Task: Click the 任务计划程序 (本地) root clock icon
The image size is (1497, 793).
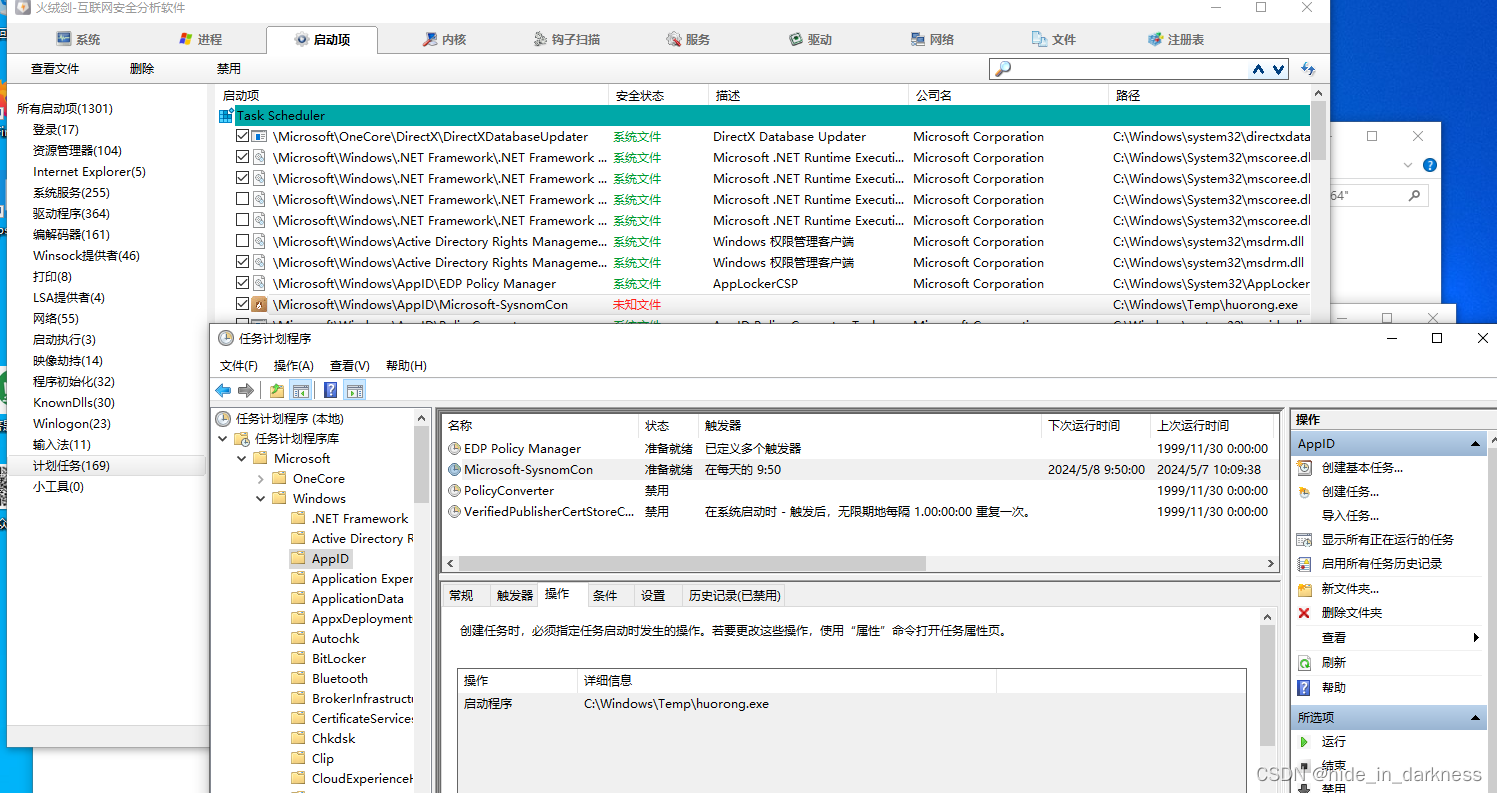Action: [x=223, y=419]
